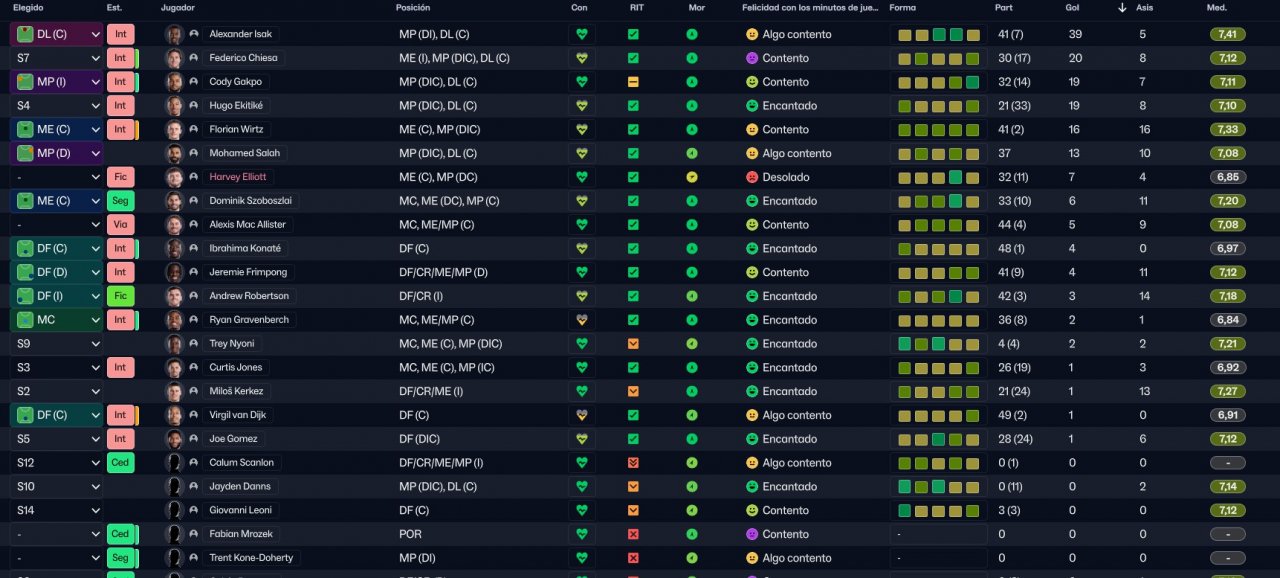Open Harvey Elliott's empty selection dropdown
Image resolution: width=1280 pixels, height=578 pixels.
57,177
